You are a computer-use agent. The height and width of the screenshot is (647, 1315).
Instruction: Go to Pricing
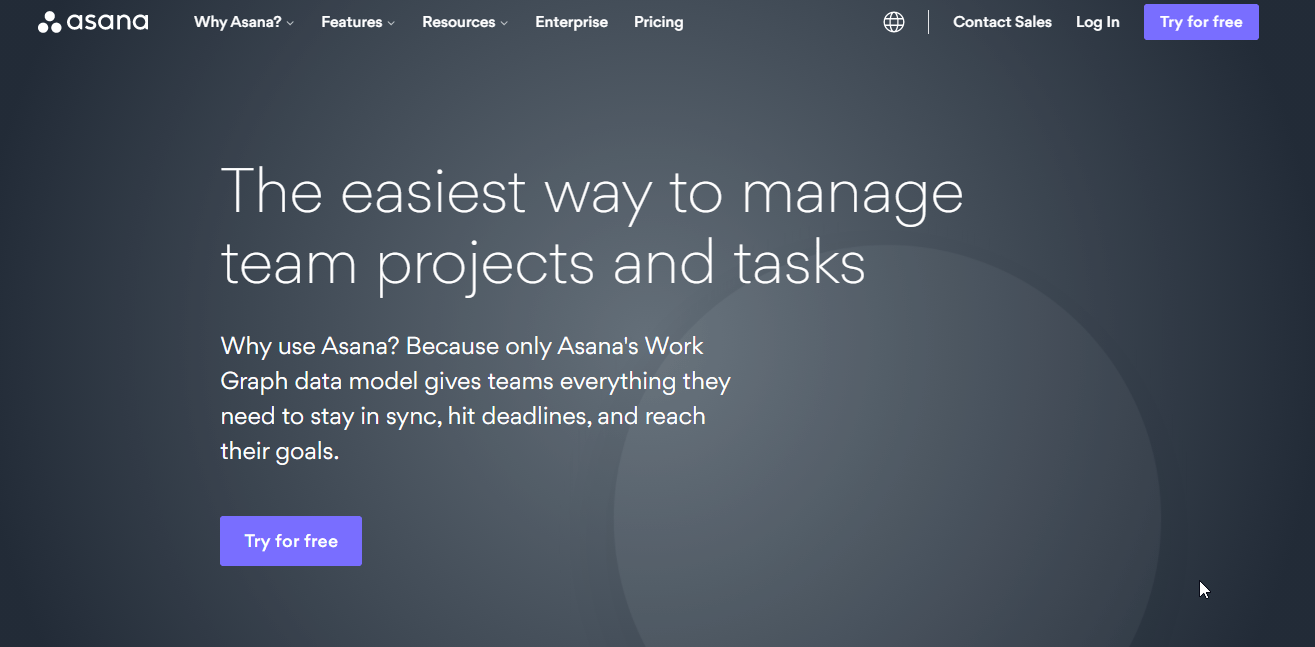click(659, 22)
